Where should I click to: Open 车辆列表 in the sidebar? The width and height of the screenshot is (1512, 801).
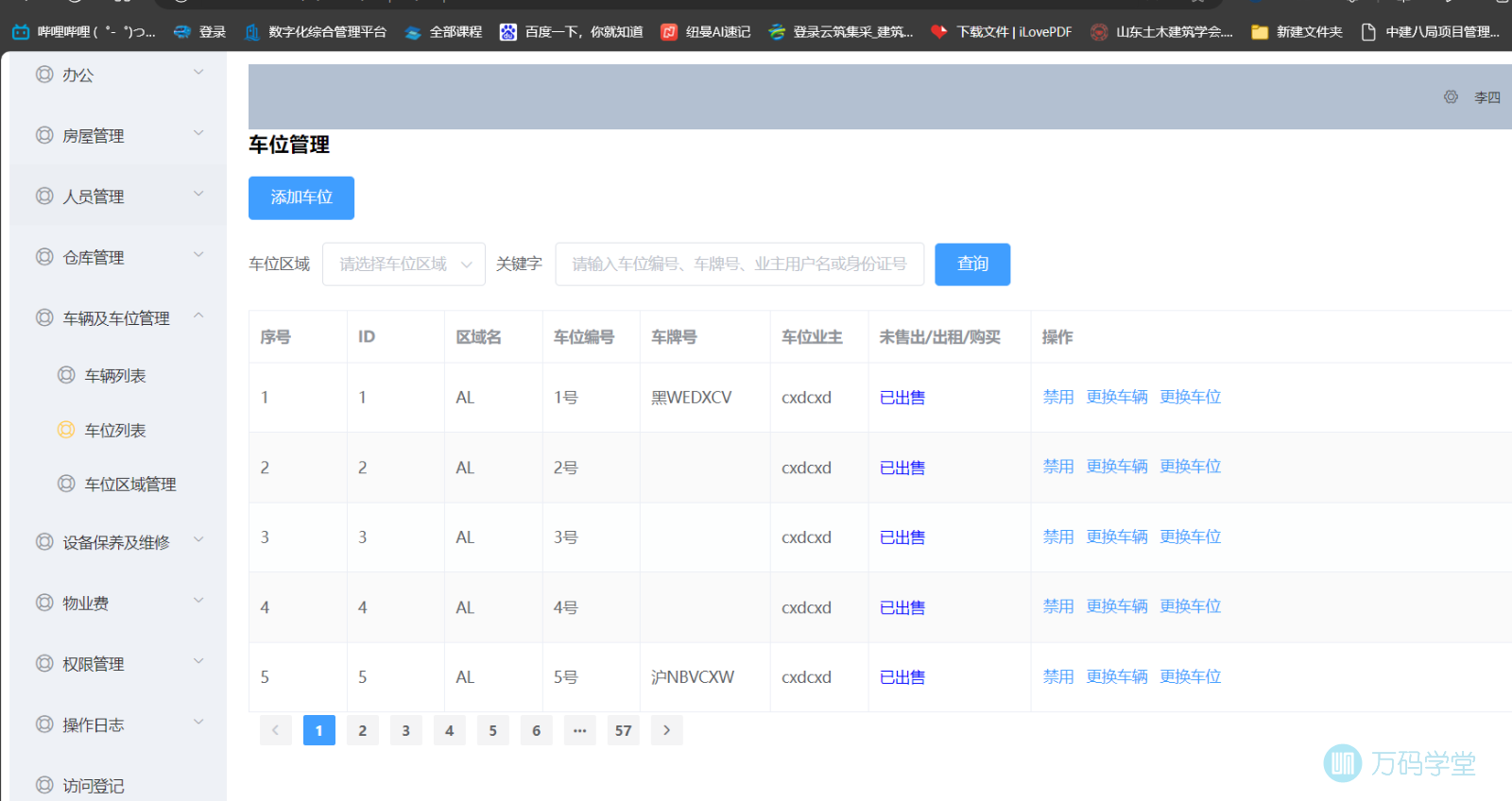tap(115, 376)
